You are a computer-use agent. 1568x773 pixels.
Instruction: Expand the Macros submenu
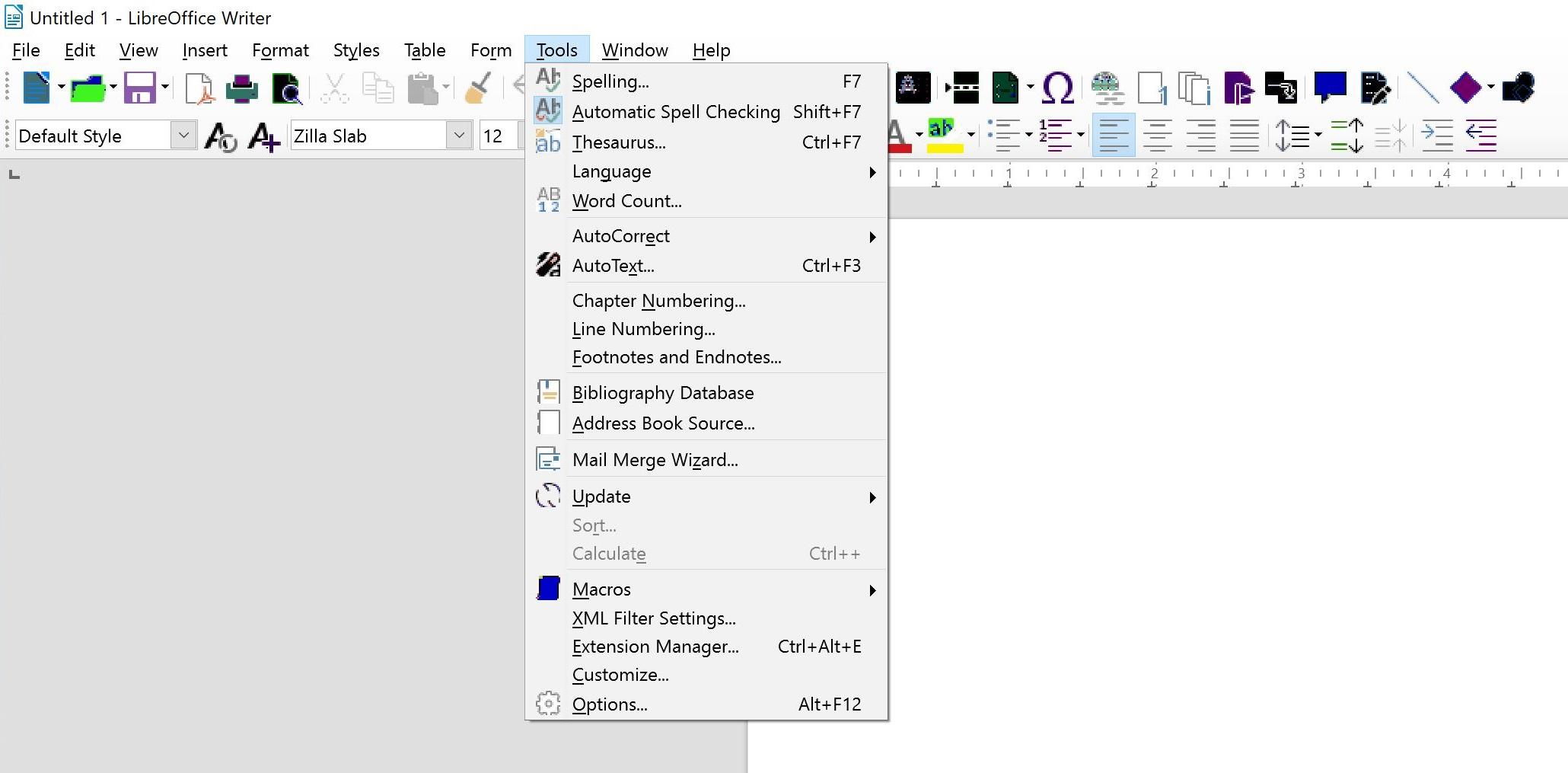(601, 589)
